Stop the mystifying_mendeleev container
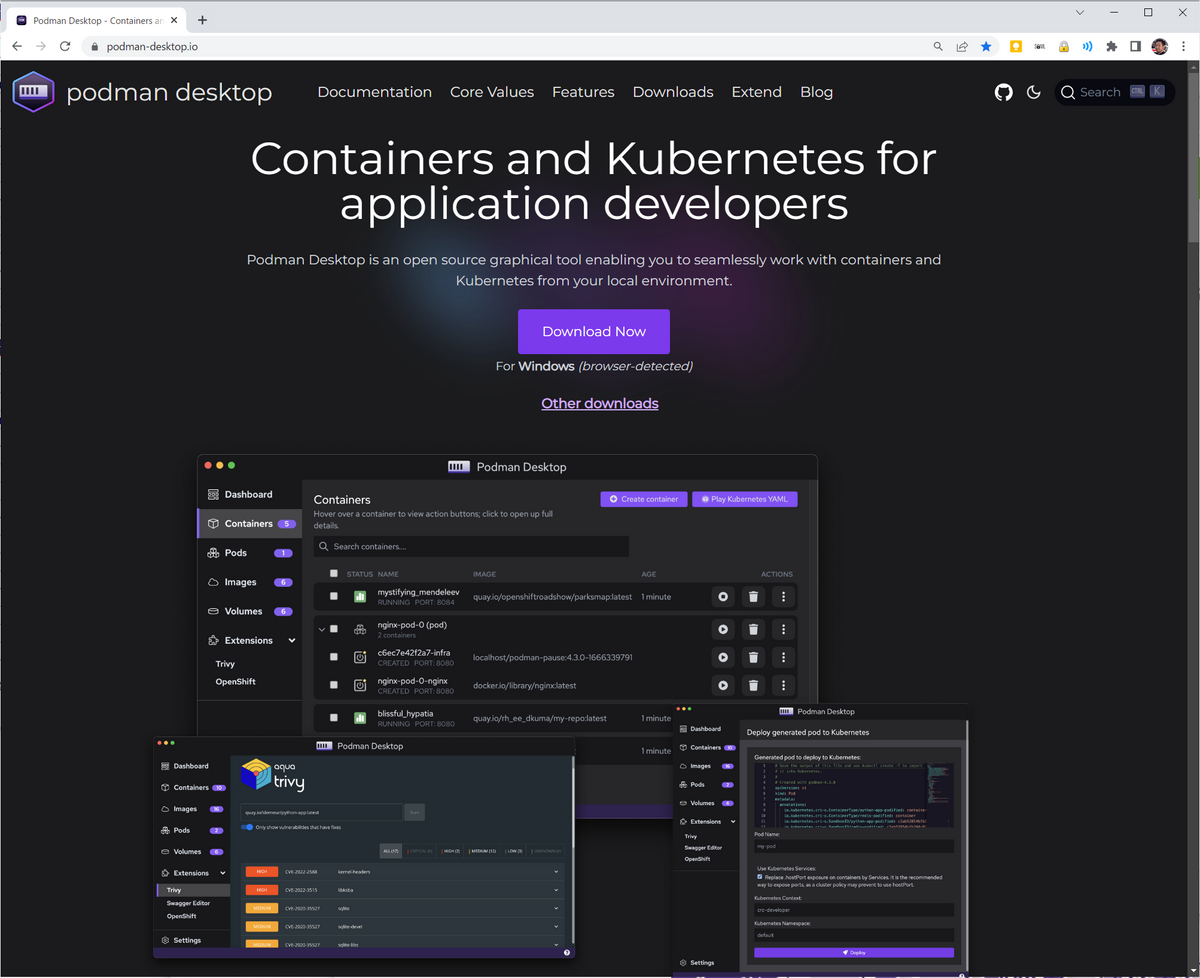The image size is (1200, 978). (x=723, y=597)
